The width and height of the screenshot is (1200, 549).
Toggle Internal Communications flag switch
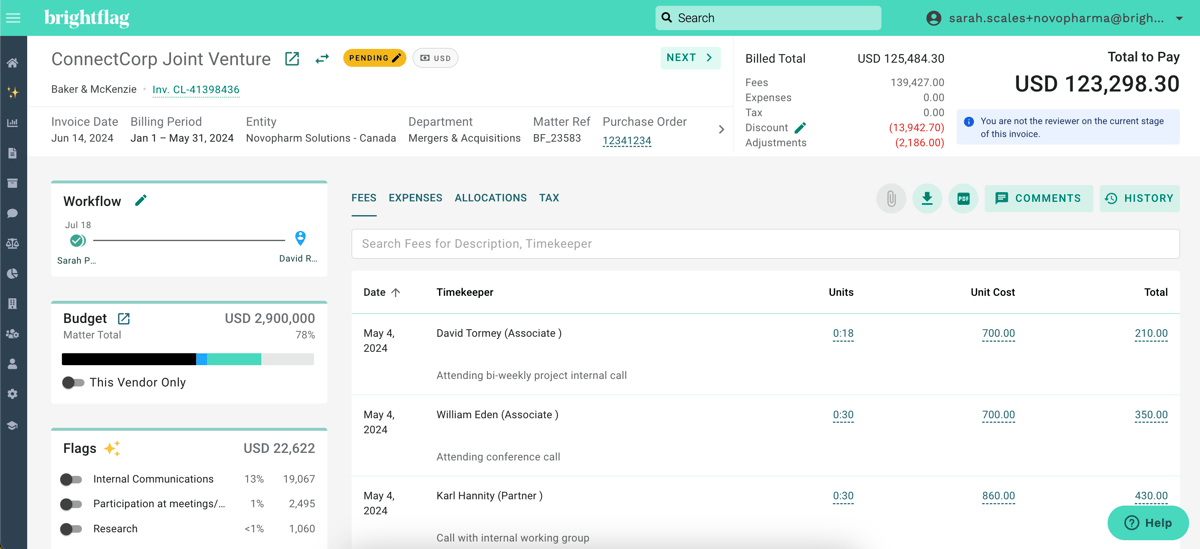click(71, 480)
